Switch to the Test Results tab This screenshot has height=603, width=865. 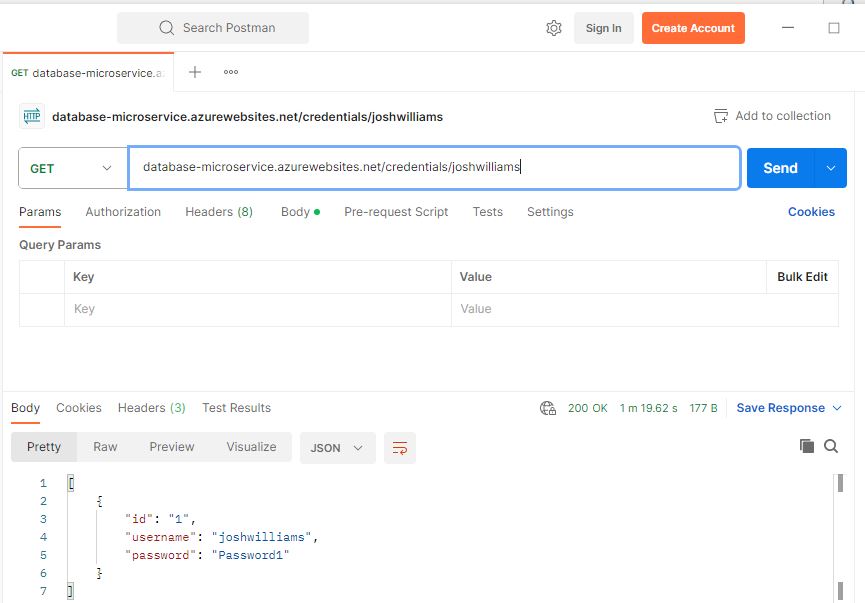point(236,407)
